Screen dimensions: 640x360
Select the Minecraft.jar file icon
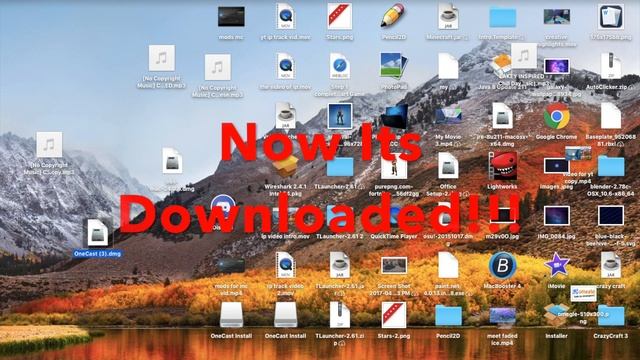pos(448,16)
